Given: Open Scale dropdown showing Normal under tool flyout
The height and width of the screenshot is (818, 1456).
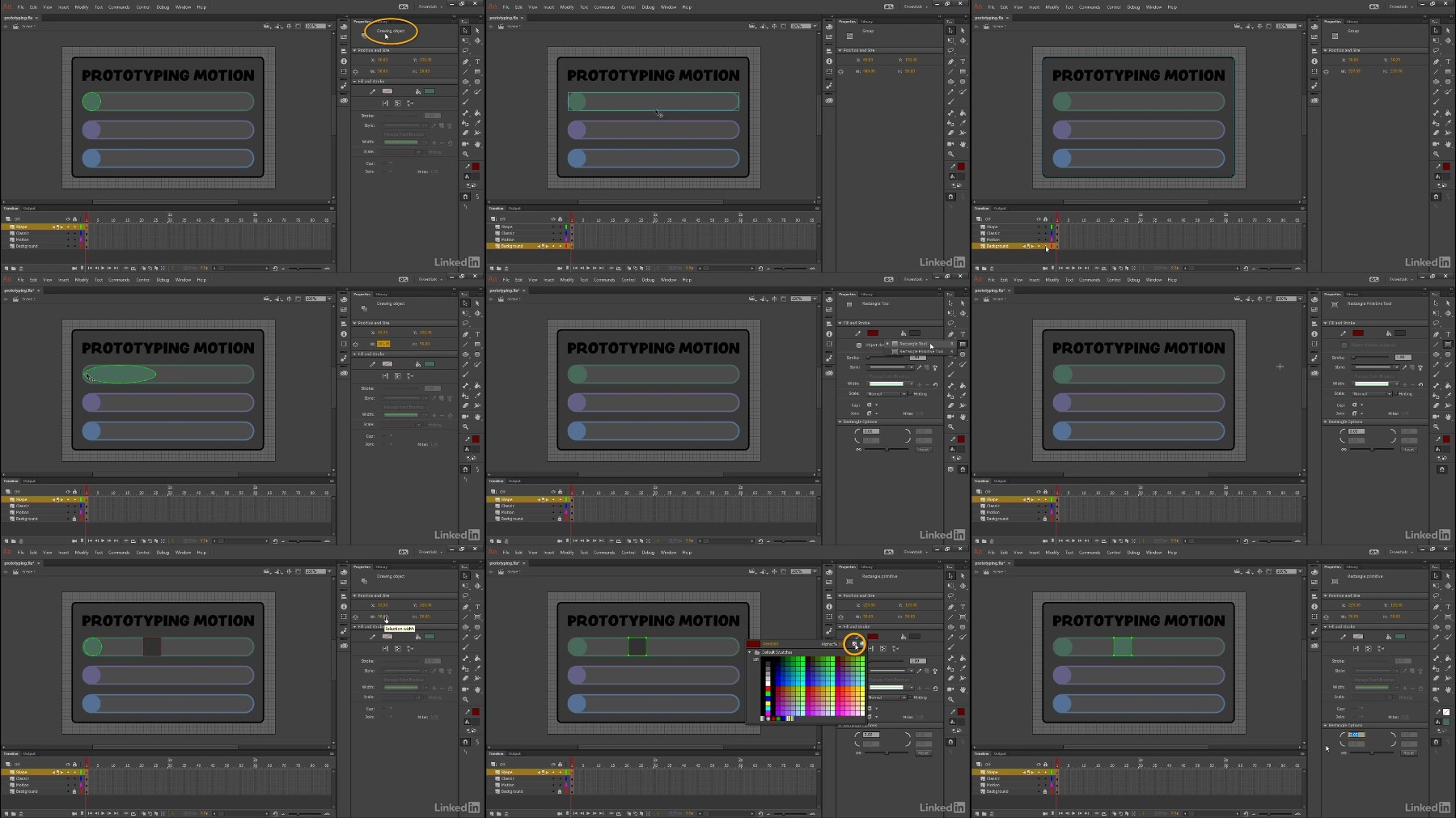Looking at the screenshot, I should pos(887,394).
